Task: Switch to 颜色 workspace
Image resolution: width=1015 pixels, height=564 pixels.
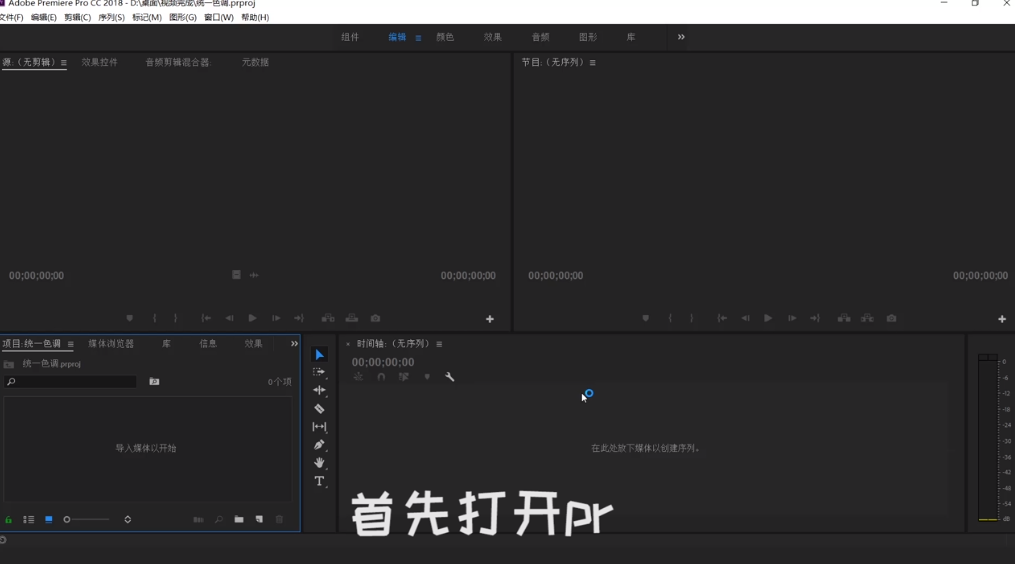Action: click(445, 37)
